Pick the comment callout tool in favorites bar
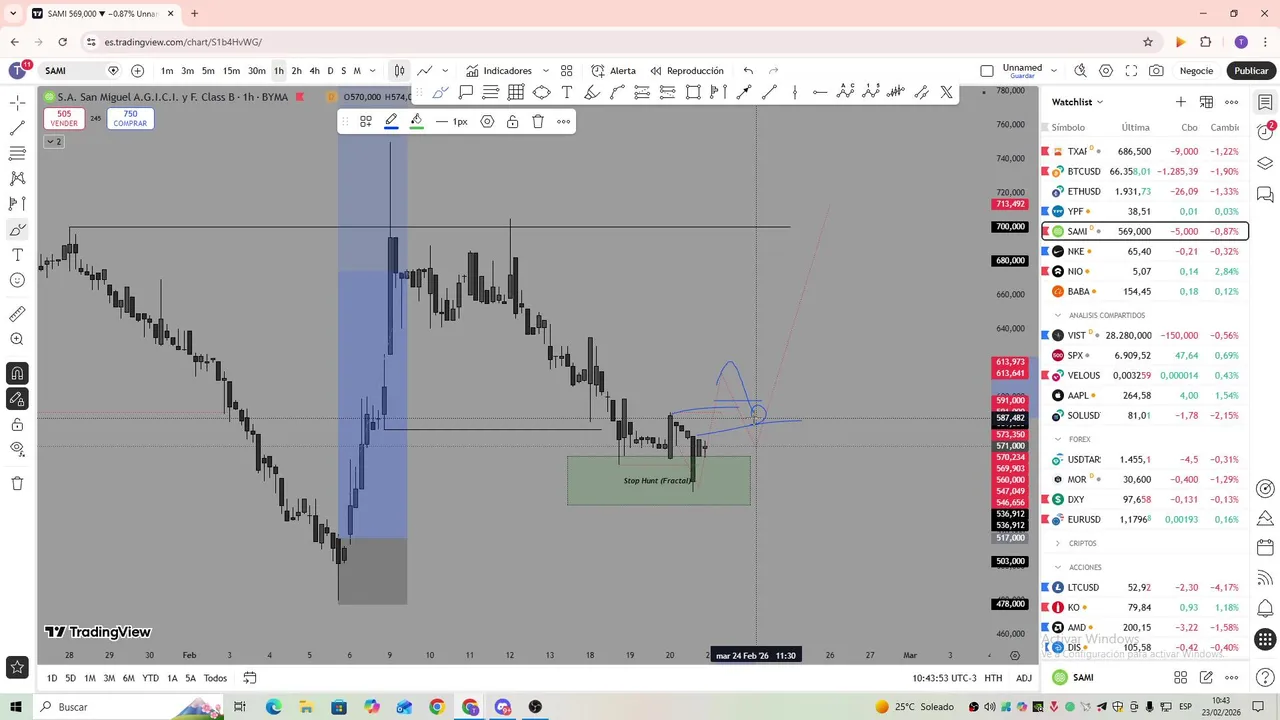1280x720 pixels. point(466,92)
